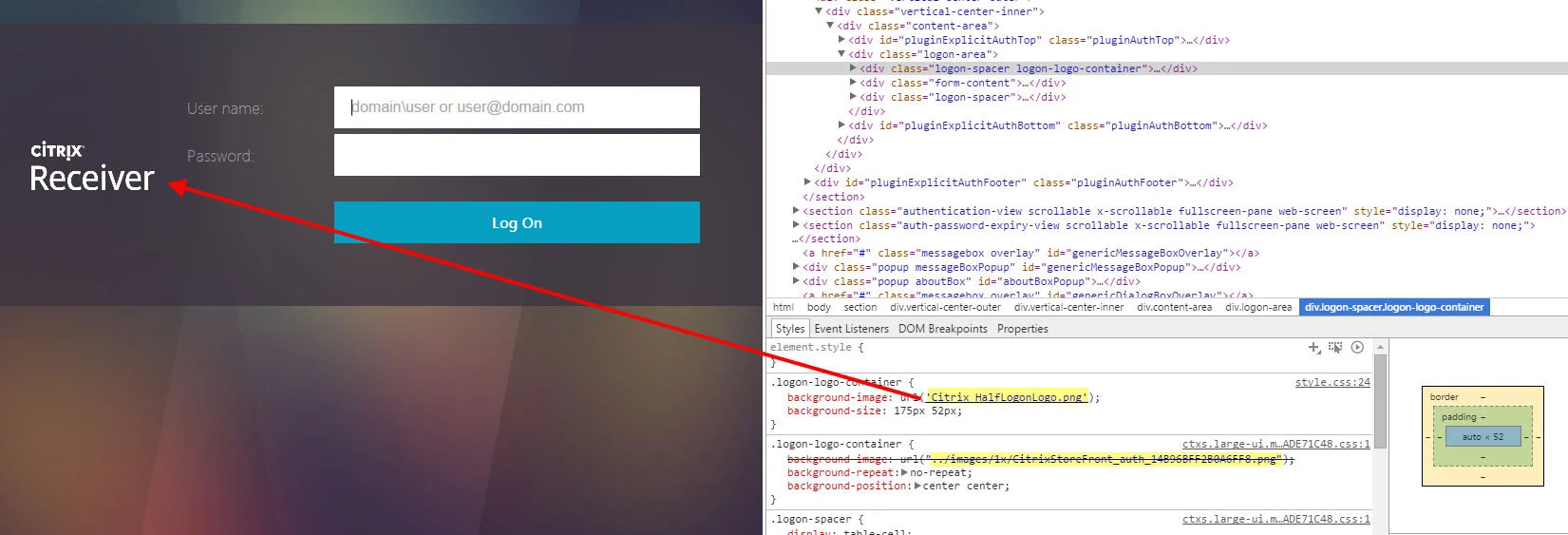Click the Log On button
Image resolution: width=1568 pixels, height=535 pixels.
click(517, 222)
